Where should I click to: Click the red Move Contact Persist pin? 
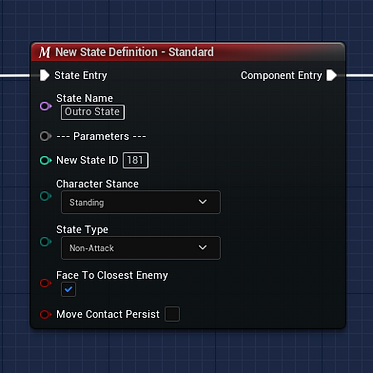[45, 314]
